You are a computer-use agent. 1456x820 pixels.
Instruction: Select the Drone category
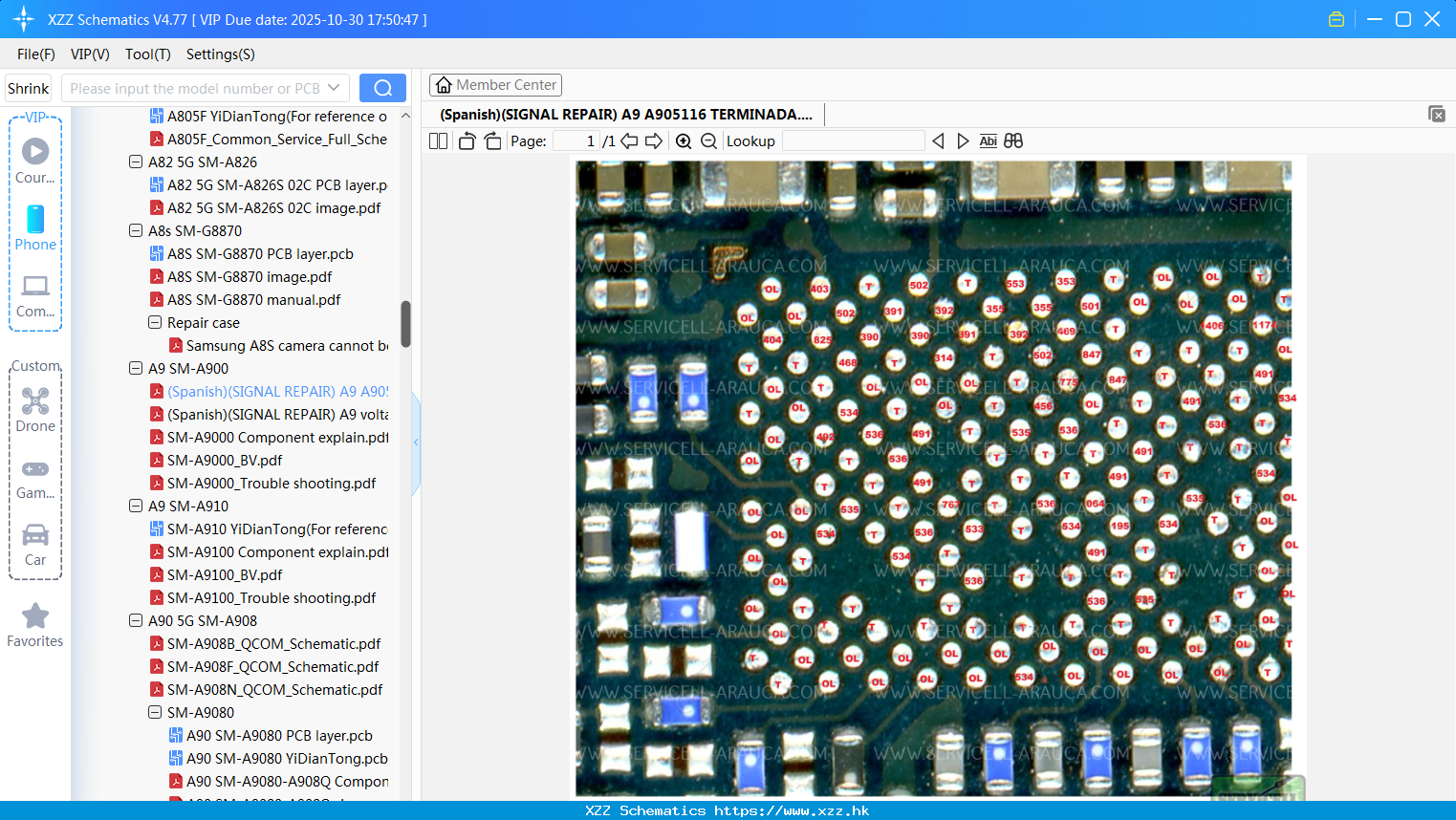35,409
